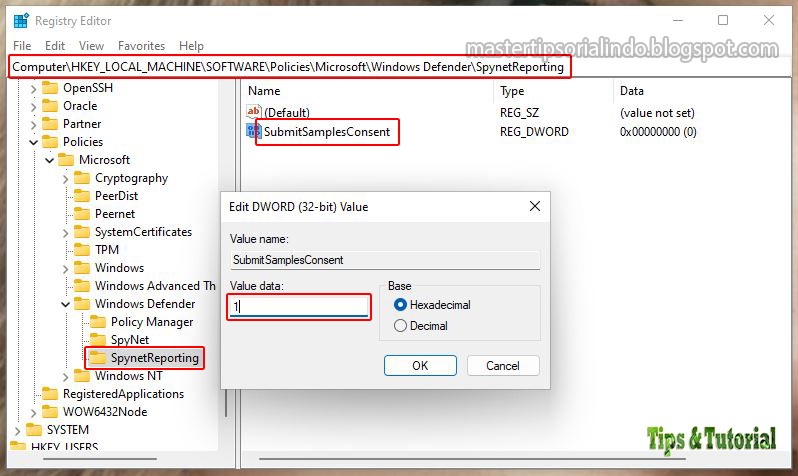
Task: Click the 0x00000000 (0) data cell
Action: 658,132
